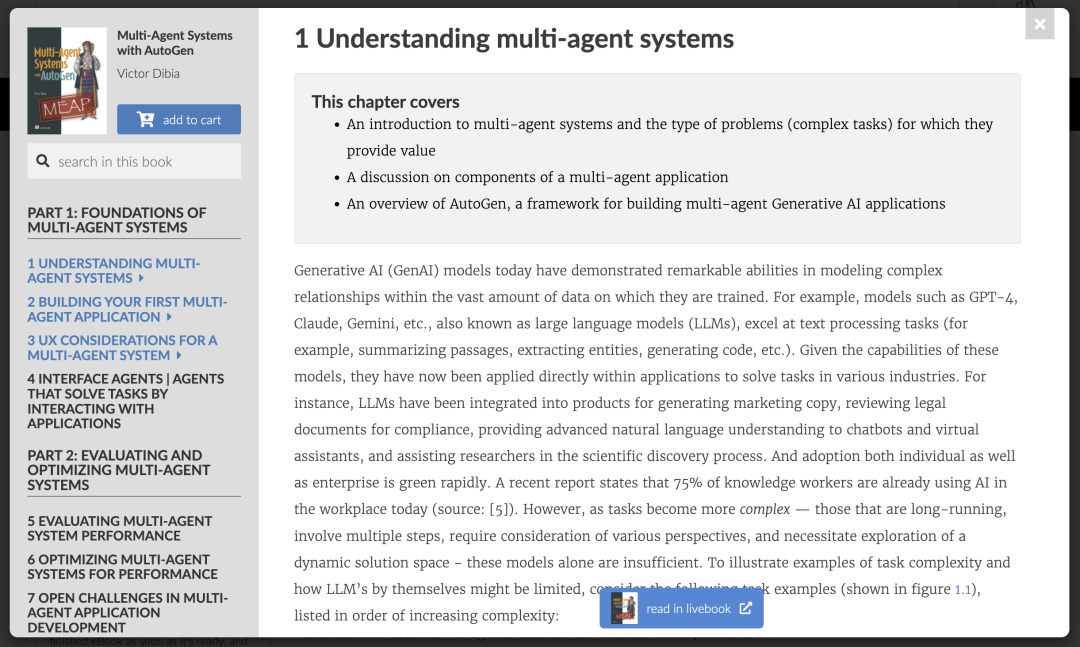
Task: Open the Multi-Agent Systems book cover image
Action: pyautogui.click(x=67, y=81)
